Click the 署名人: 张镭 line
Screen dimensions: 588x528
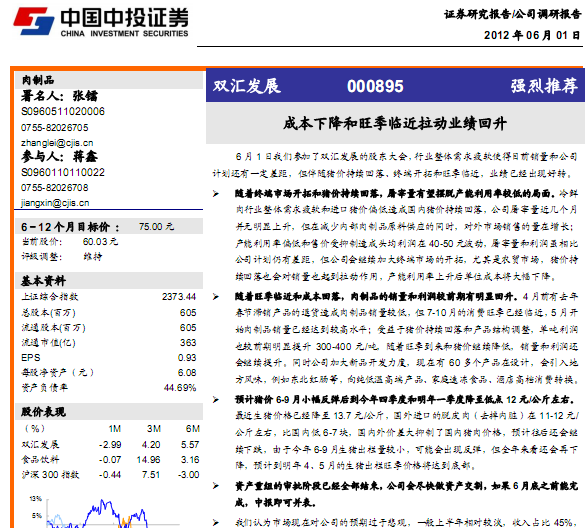[59, 96]
